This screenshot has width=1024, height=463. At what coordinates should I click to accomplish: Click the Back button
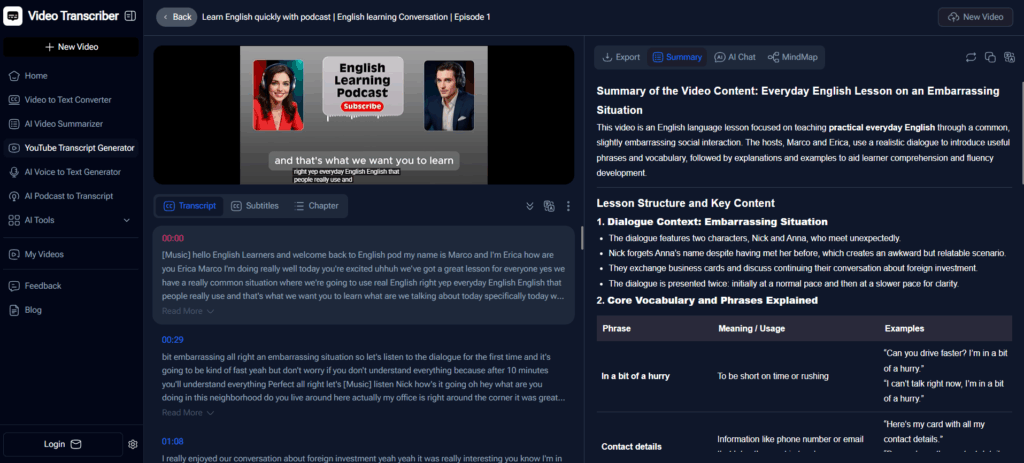pyautogui.click(x=176, y=17)
